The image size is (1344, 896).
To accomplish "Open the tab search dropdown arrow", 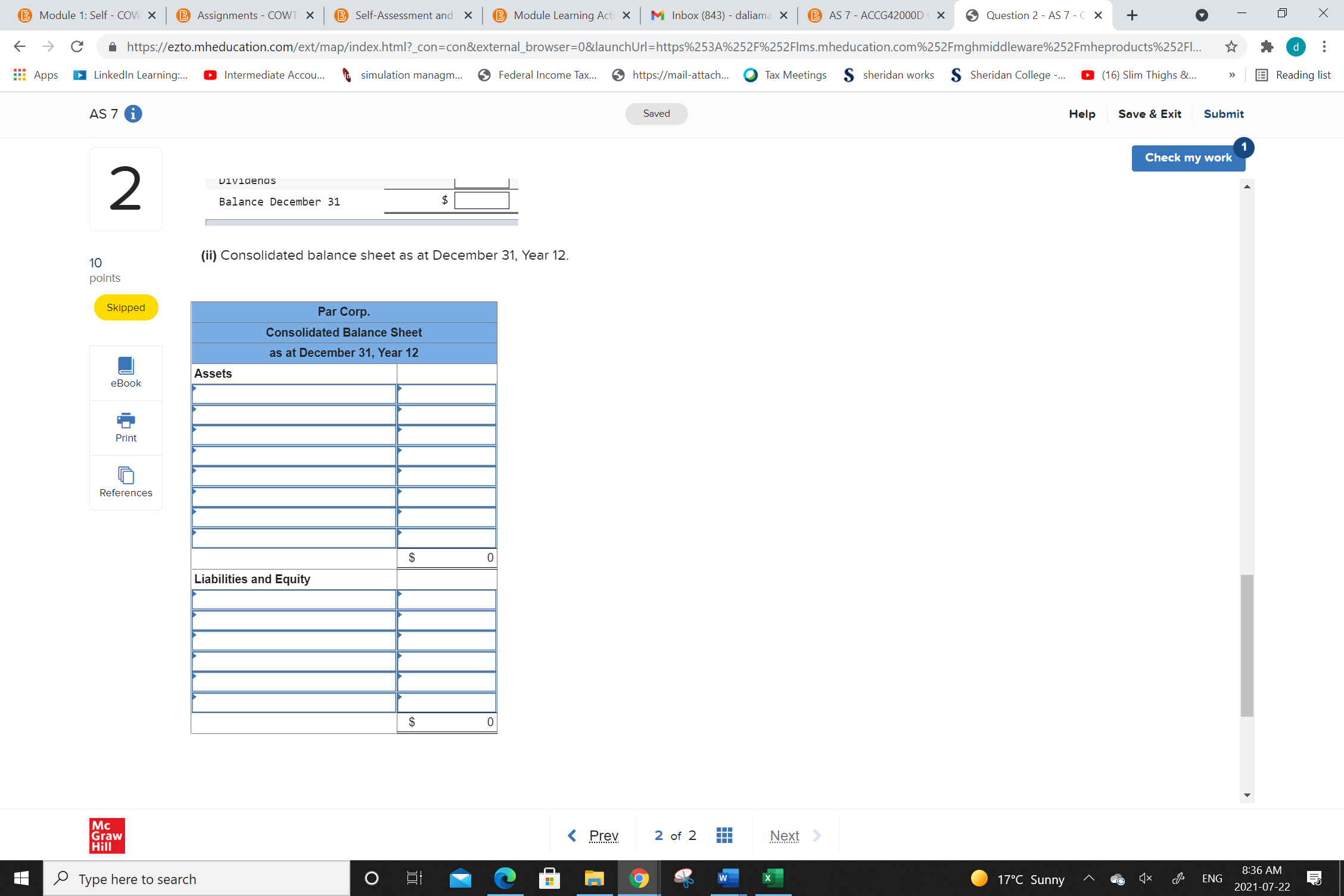I will coord(1202,15).
